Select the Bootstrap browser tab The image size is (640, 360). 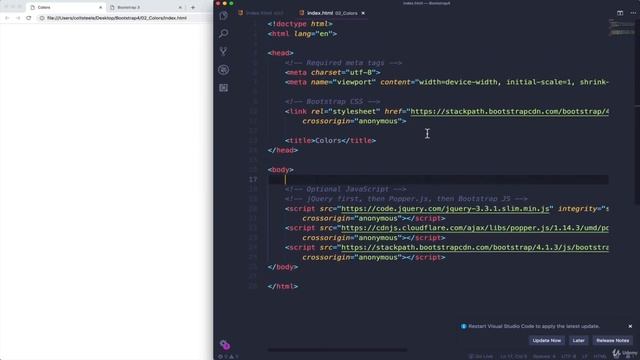(x=146, y=7)
